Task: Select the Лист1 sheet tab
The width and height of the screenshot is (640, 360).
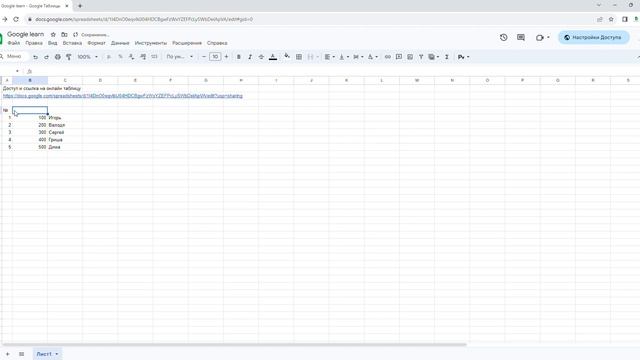Action: point(47,354)
